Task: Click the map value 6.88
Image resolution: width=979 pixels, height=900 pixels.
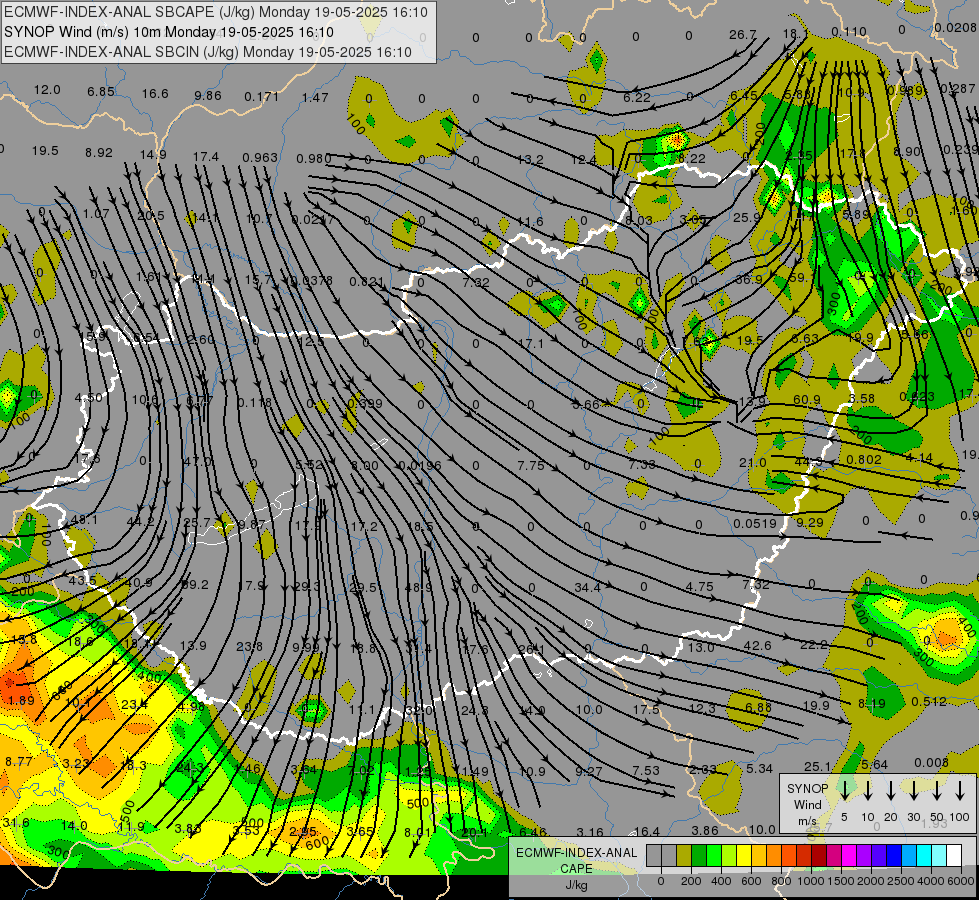Action: coord(759,707)
